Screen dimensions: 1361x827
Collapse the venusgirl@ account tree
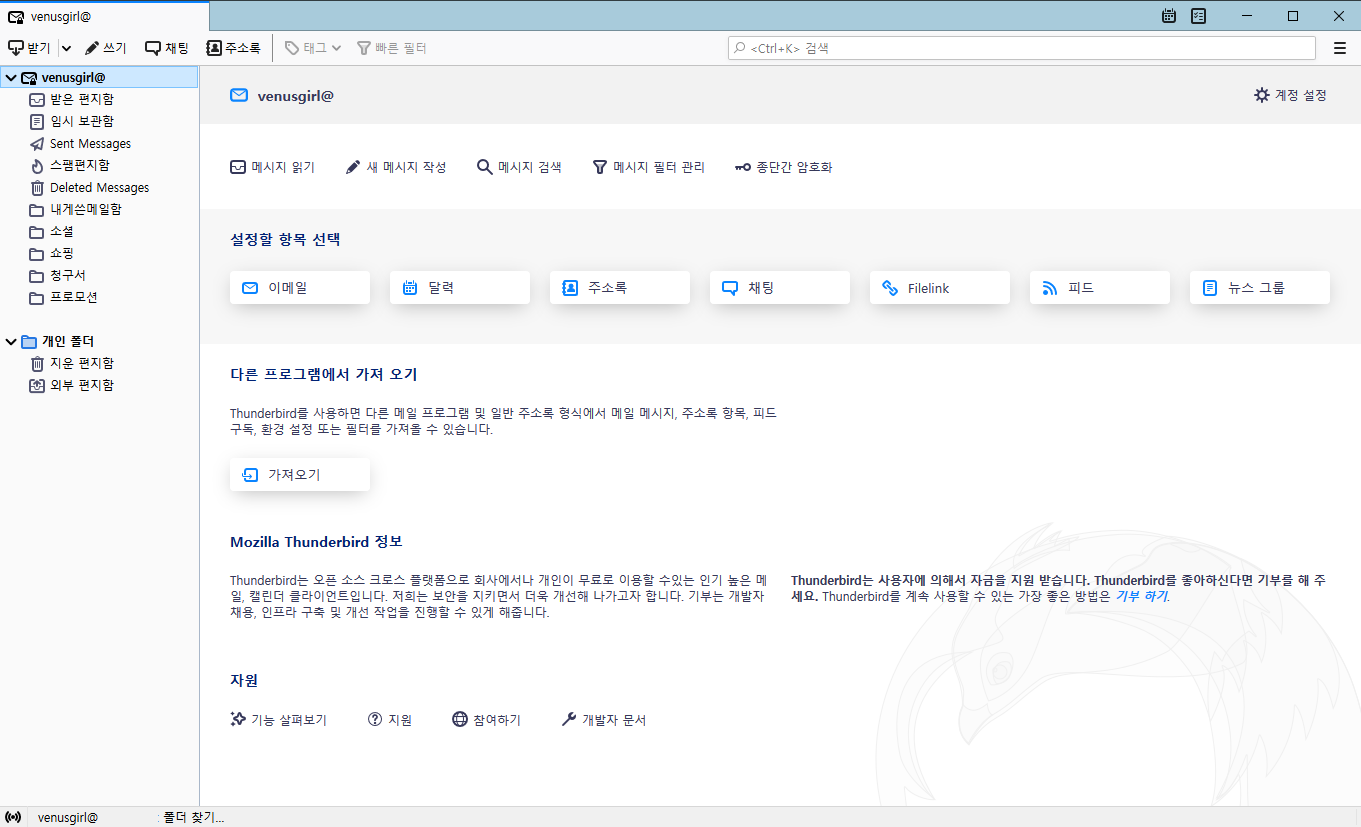[x=11, y=78]
